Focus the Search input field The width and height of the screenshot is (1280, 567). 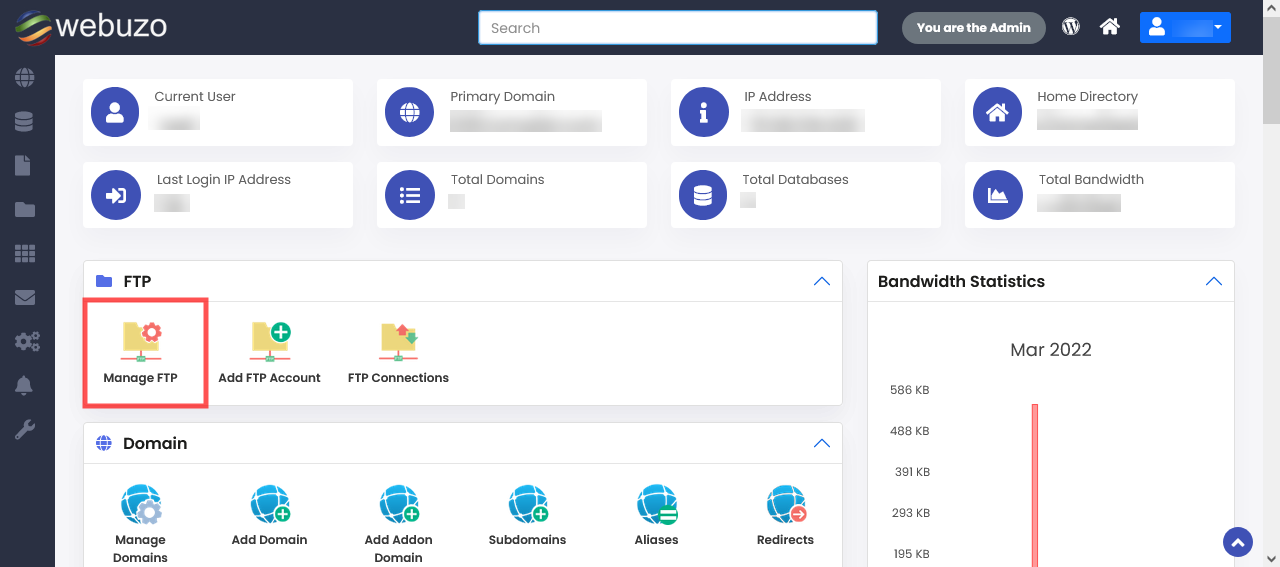(x=677, y=28)
